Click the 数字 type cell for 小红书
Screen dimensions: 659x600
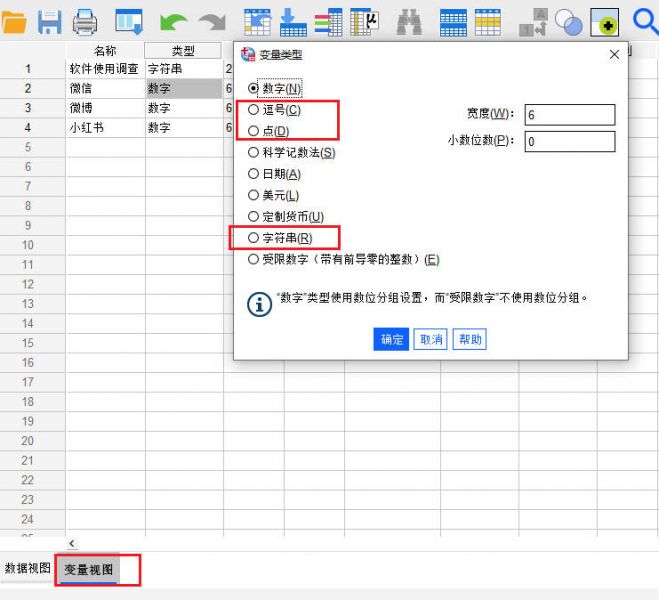click(184, 128)
